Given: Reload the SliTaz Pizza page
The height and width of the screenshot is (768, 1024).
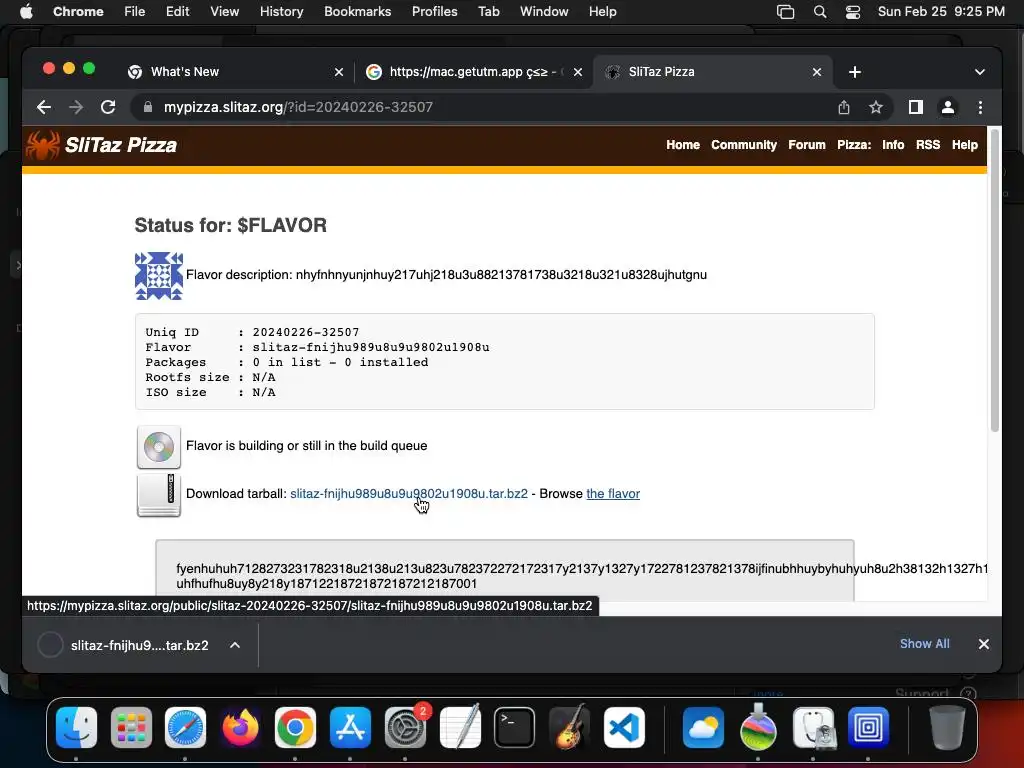Looking at the screenshot, I should click(108, 107).
